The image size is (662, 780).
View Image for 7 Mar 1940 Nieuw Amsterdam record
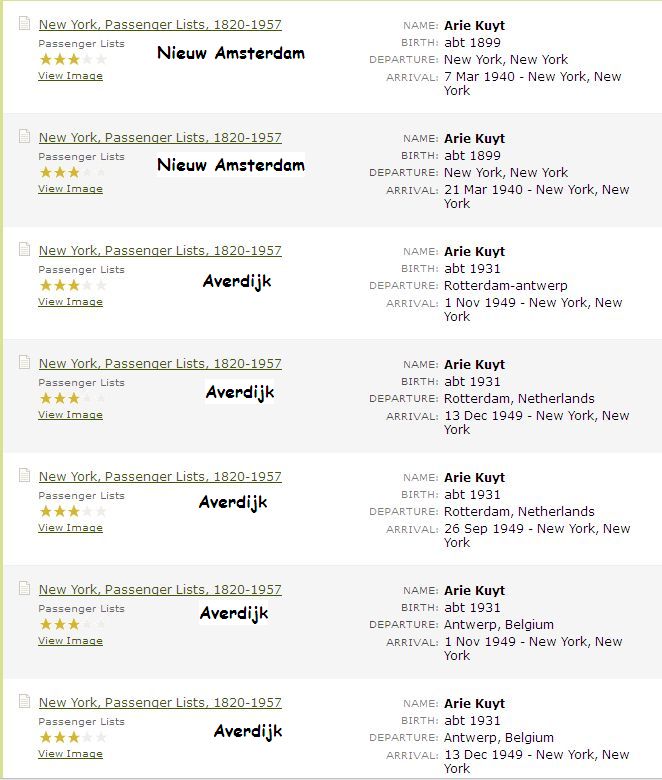click(70, 76)
